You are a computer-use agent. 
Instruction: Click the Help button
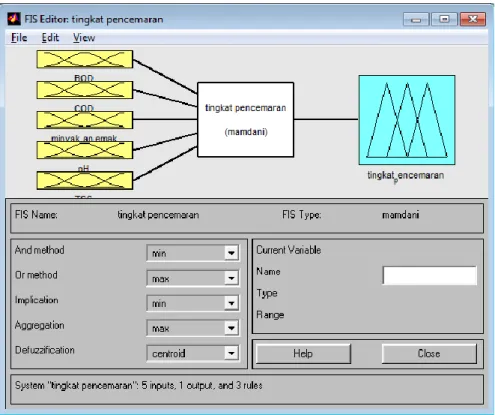(303, 353)
